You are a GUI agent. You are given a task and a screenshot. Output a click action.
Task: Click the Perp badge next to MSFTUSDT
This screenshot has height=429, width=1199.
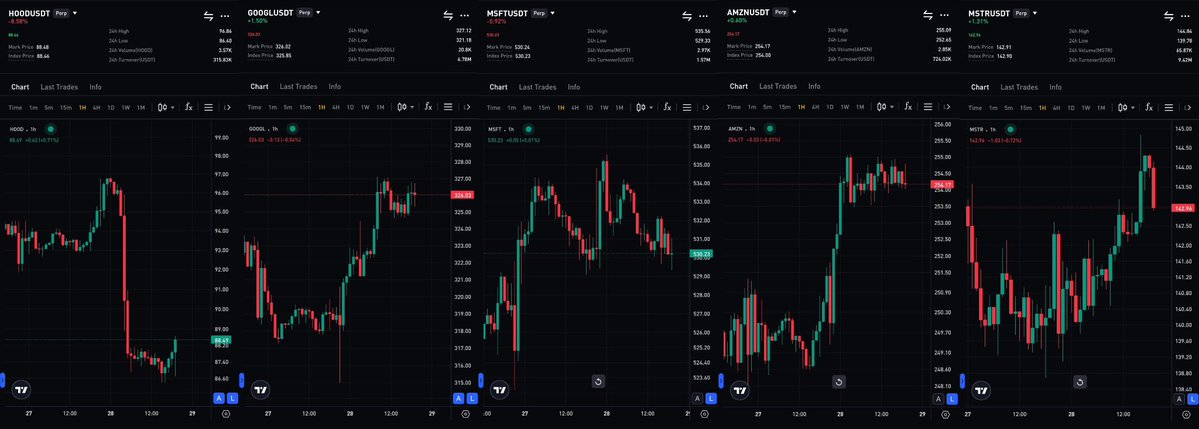coord(539,13)
